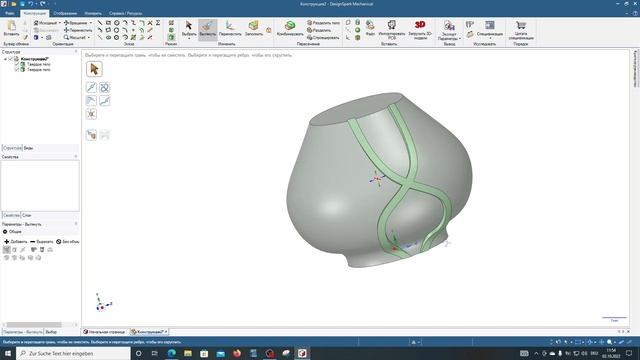
Task: Switch to the Конструкция ribbon tab
Action: pyautogui.click(x=35, y=13)
